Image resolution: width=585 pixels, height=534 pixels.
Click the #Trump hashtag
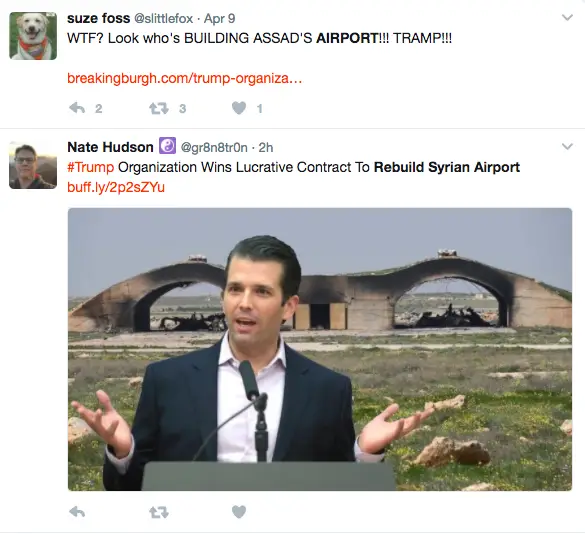(x=90, y=167)
